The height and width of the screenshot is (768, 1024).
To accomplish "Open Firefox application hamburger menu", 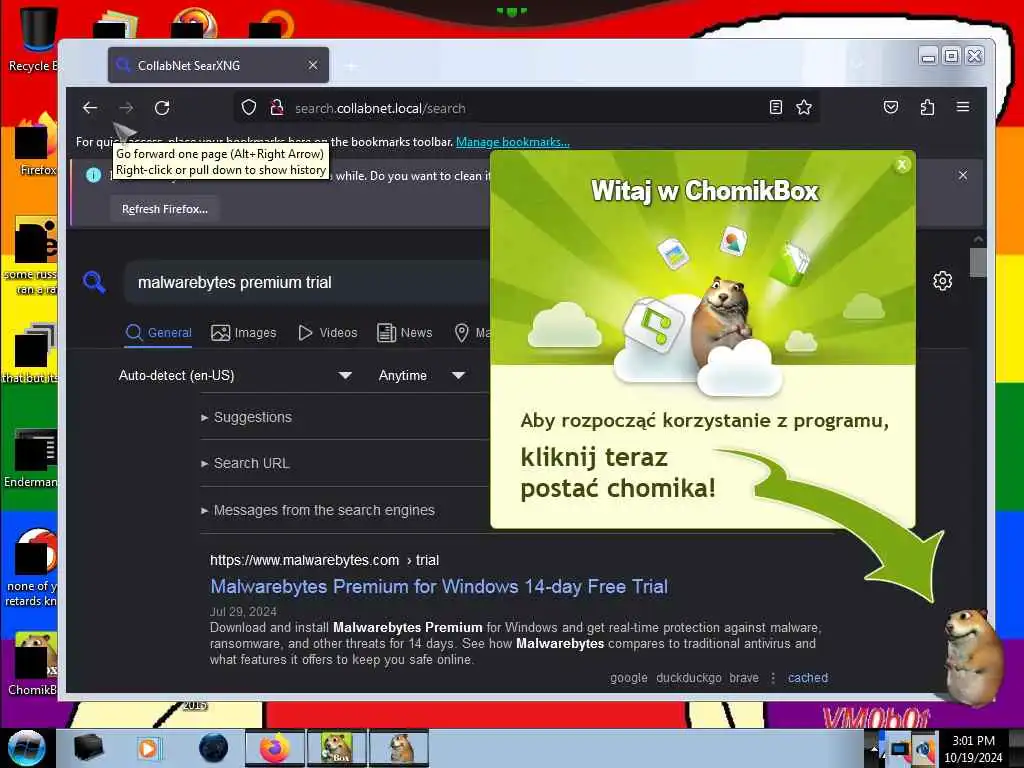I will pos(963,107).
